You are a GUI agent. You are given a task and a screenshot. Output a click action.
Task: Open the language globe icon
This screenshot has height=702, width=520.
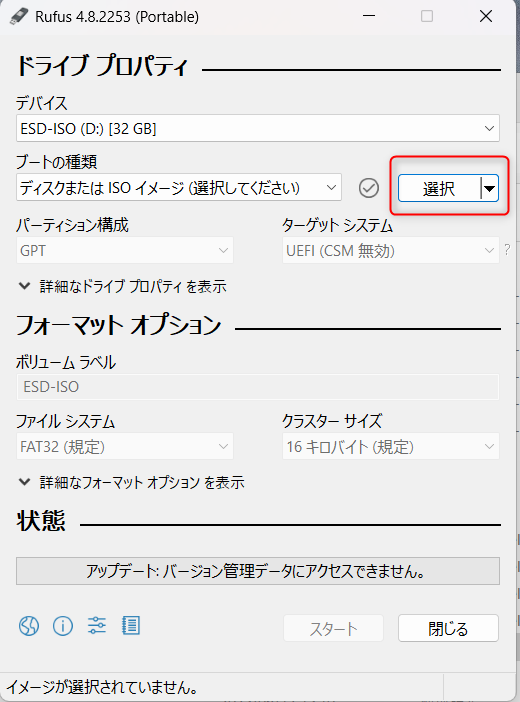(x=29, y=625)
